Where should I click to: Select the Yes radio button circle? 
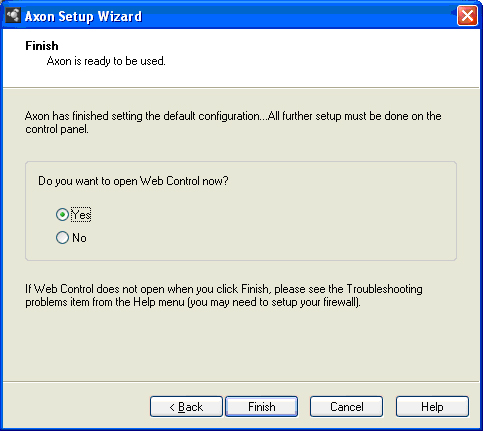pyautogui.click(x=62, y=215)
